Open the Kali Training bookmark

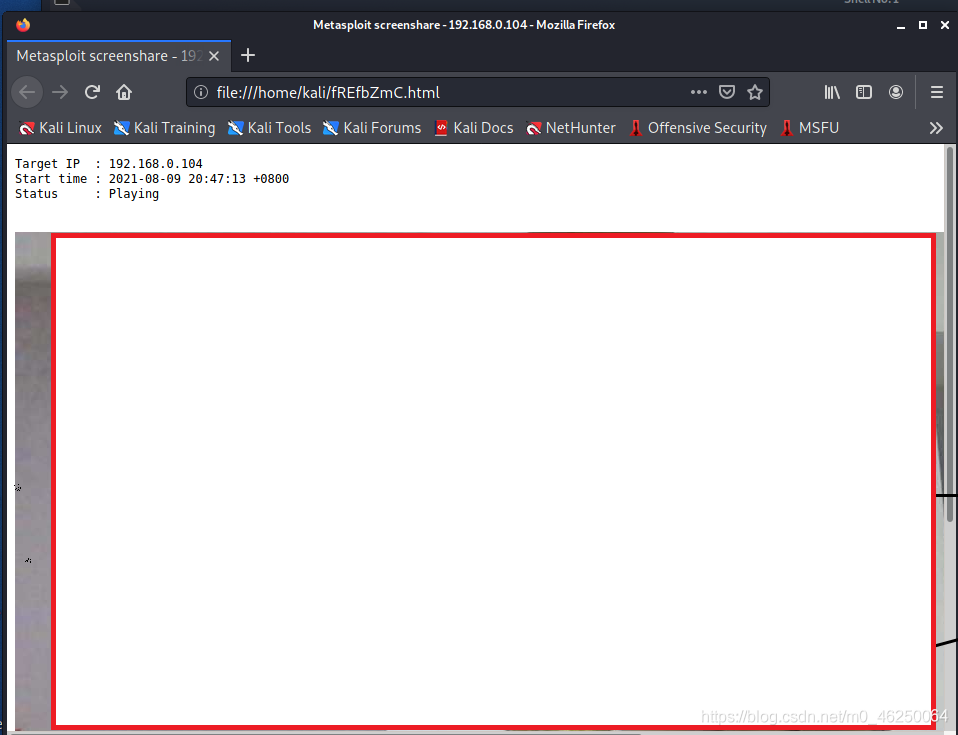(164, 128)
